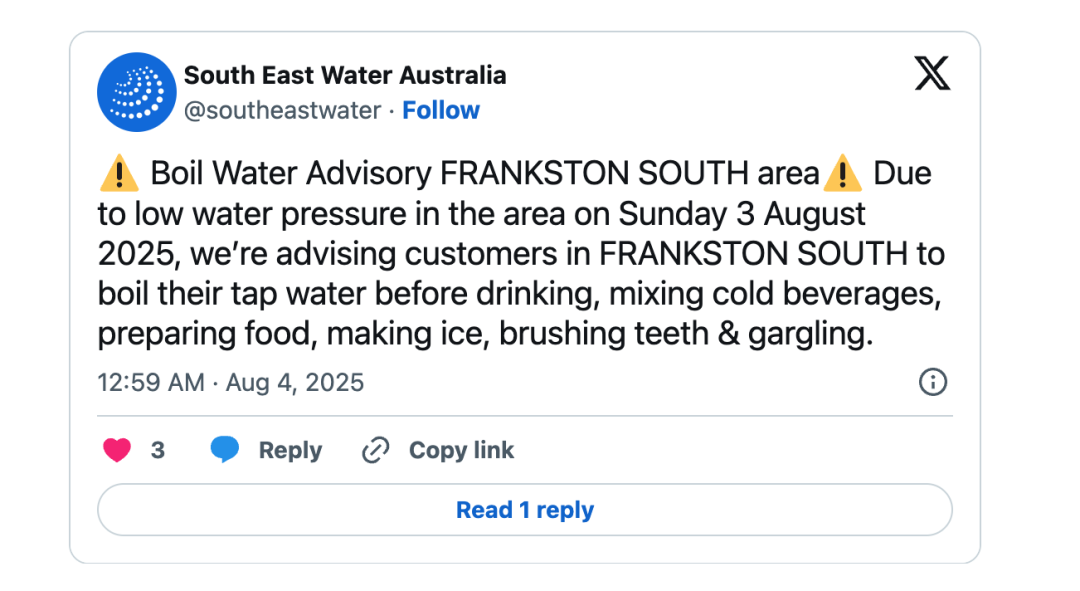
Task: Click the blue reply speech bubble icon
Action: 225,450
